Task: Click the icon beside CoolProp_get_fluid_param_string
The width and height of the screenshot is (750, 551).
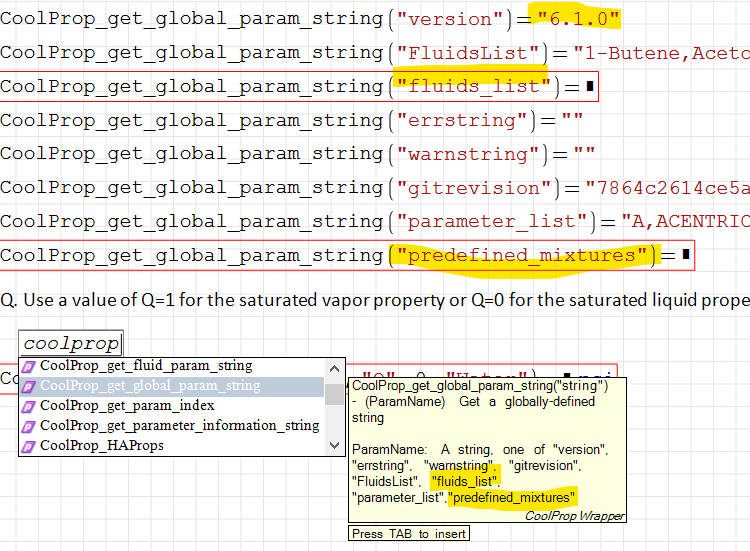Action: (x=29, y=366)
